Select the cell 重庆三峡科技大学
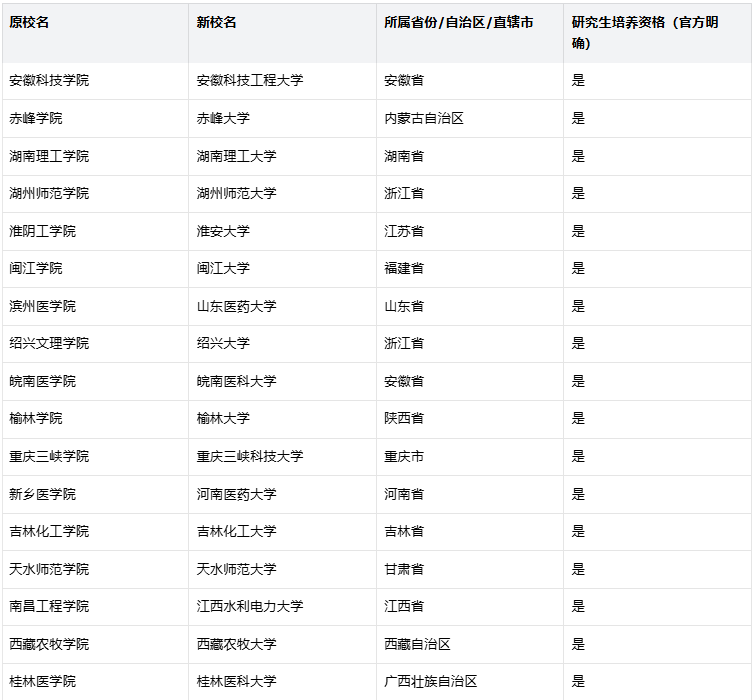 pos(282,457)
